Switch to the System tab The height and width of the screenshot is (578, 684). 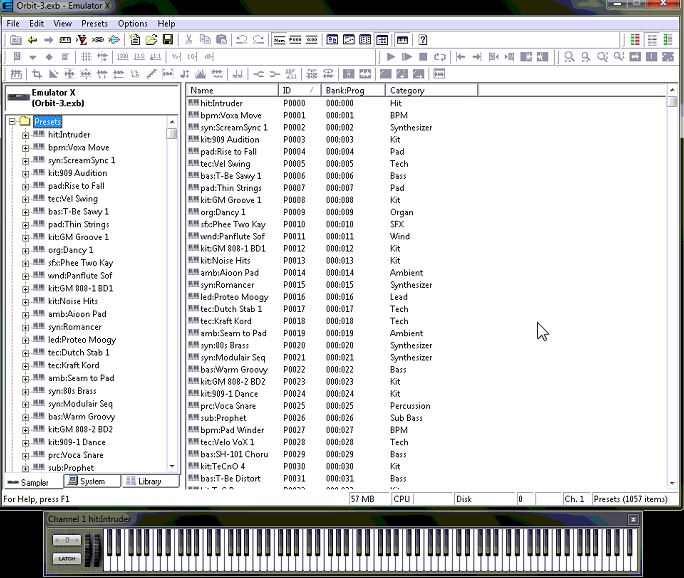(x=92, y=481)
